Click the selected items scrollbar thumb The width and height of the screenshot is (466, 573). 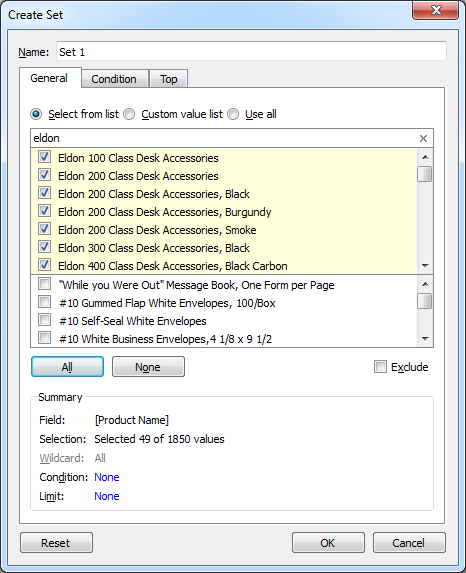point(425,174)
